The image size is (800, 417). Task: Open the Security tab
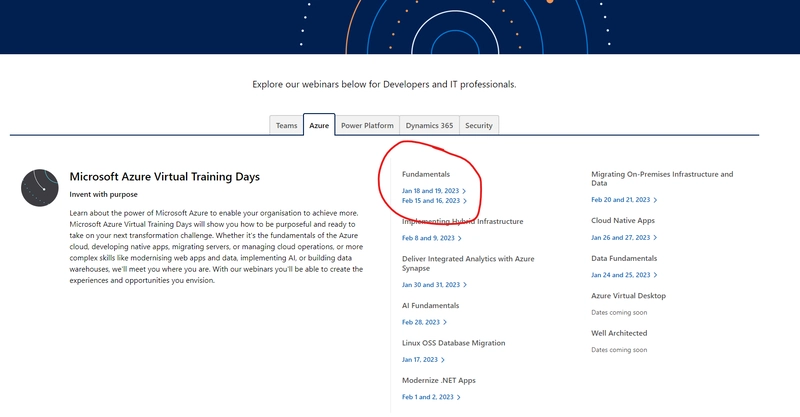(479, 126)
